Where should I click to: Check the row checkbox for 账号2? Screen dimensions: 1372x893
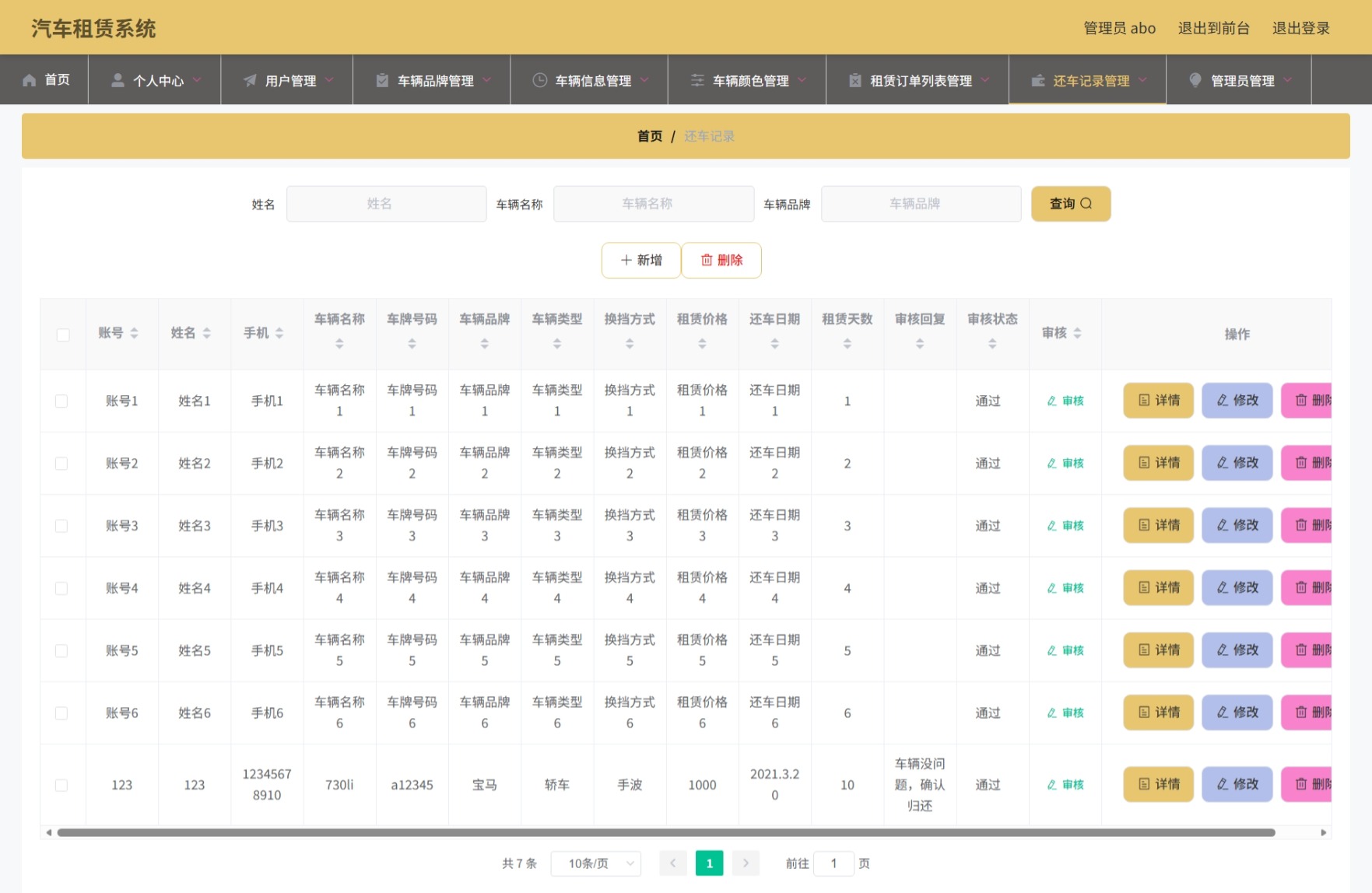pyautogui.click(x=61, y=464)
